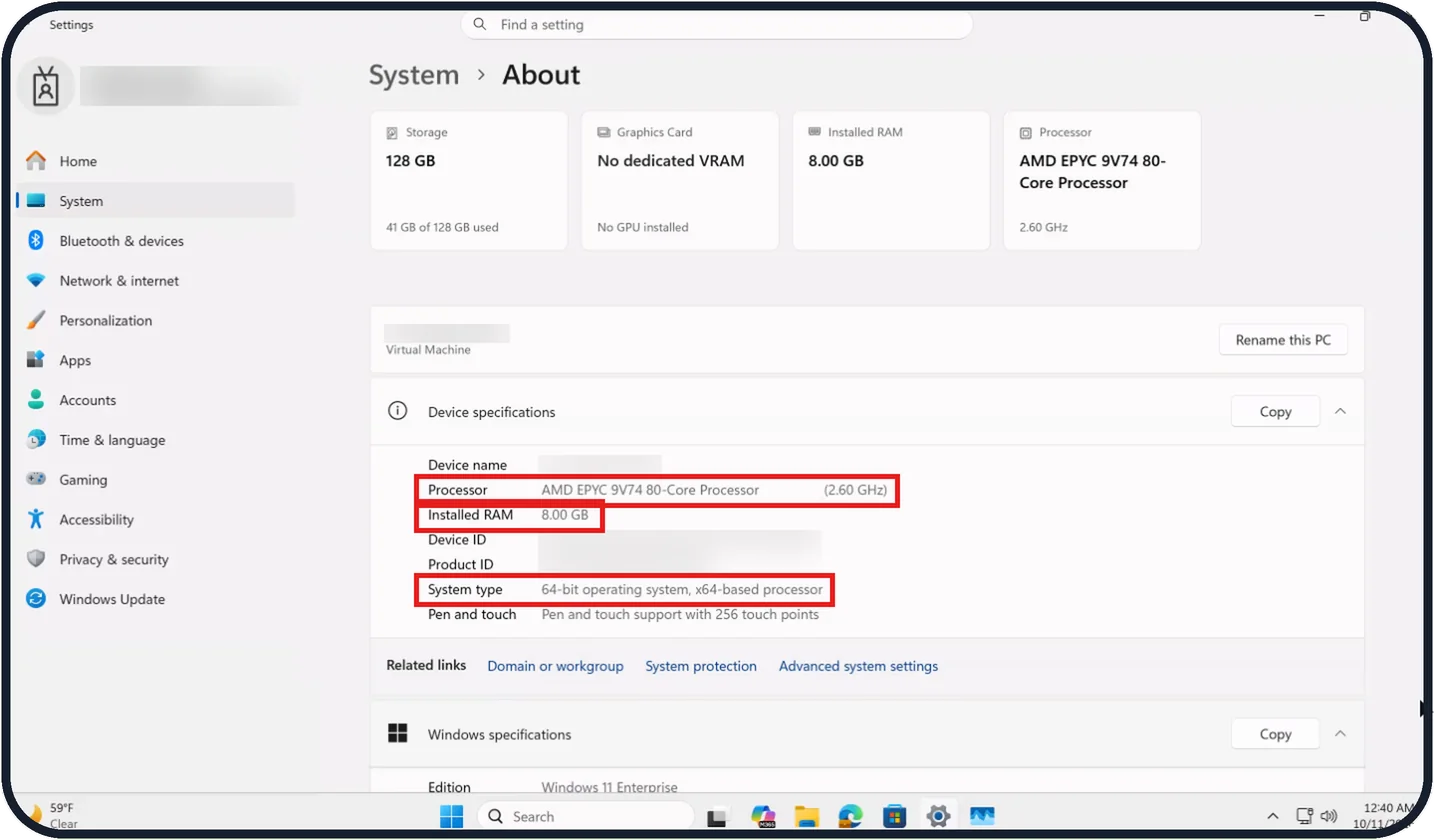
Task: Open the Home settings page
Action: [156, 161]
